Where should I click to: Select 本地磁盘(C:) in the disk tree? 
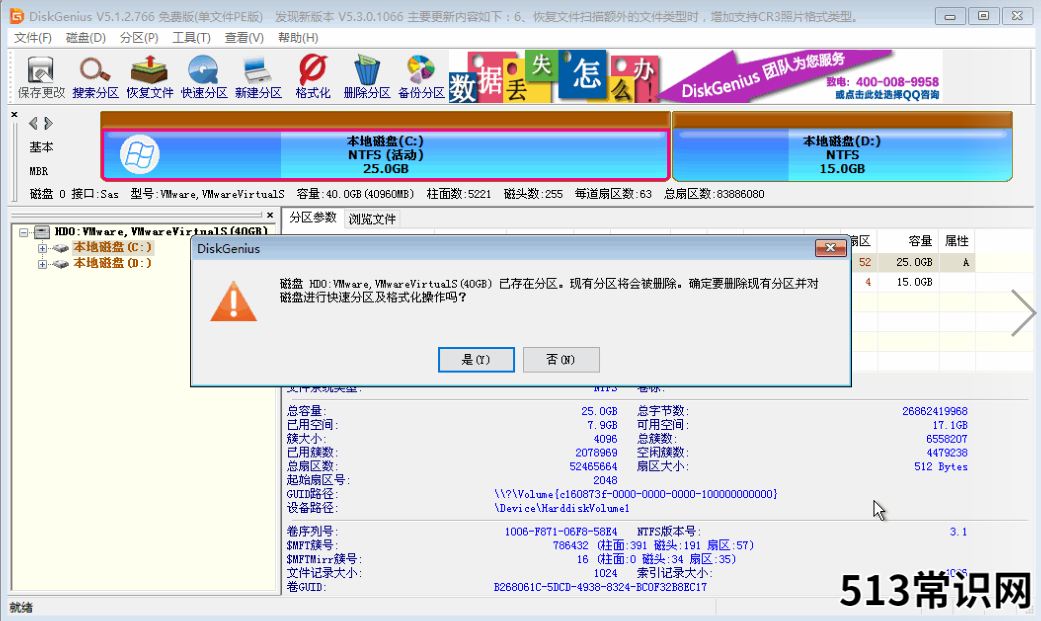(x=112, y=248)
